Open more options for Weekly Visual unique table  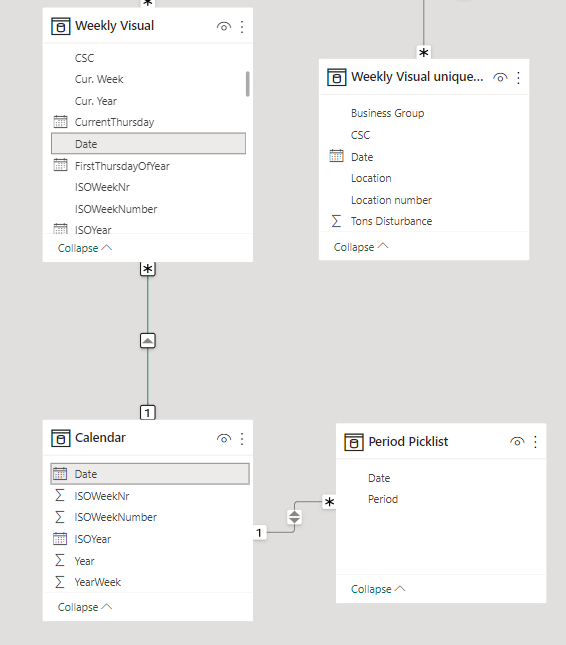(x=518, y=78)
